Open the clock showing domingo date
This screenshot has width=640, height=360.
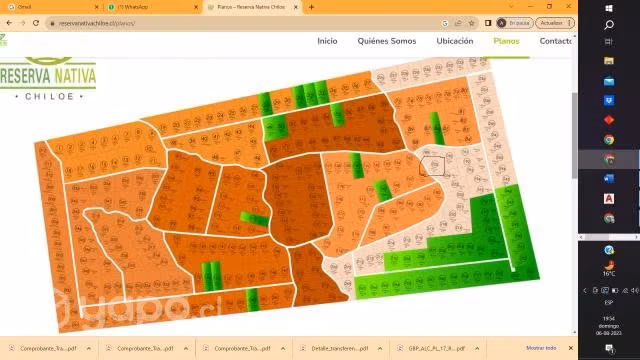pos(609,326)
